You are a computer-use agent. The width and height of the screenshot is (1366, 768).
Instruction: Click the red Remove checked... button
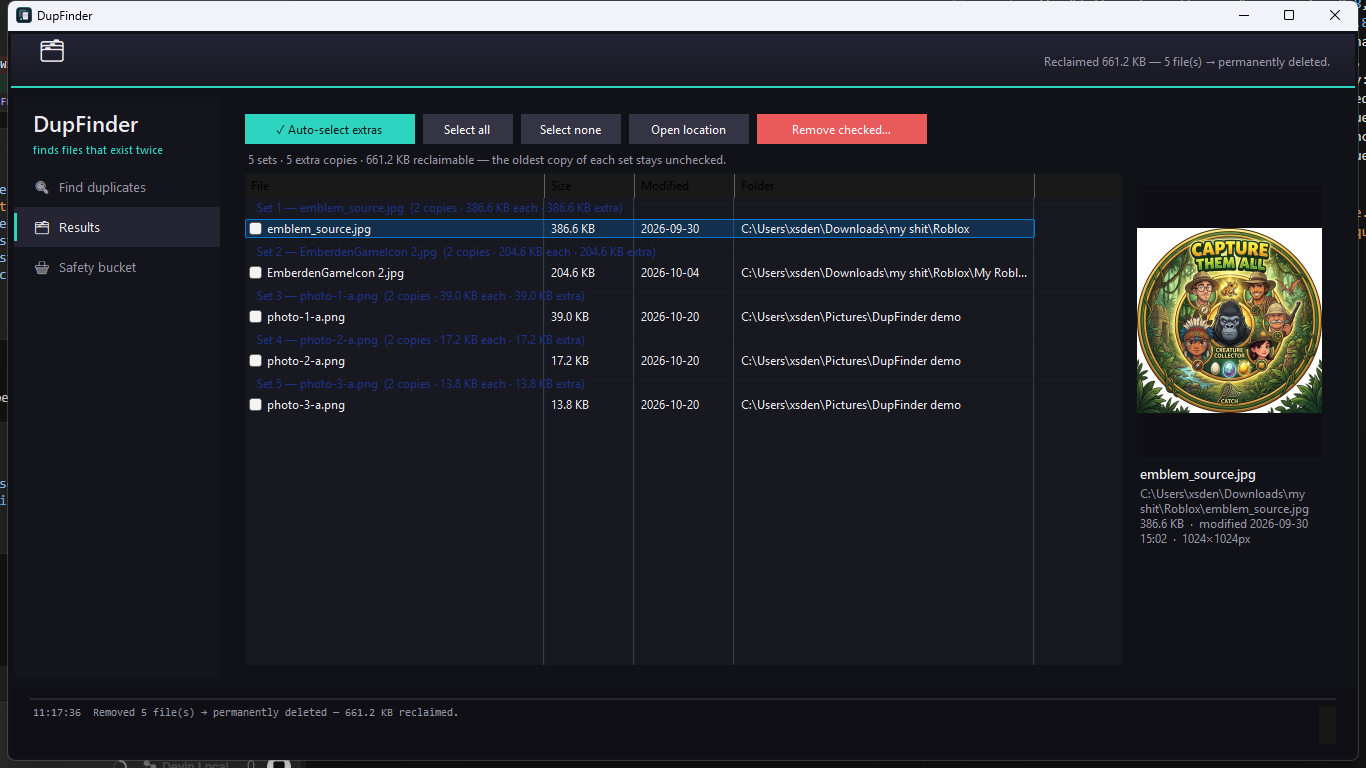(842, 129)
